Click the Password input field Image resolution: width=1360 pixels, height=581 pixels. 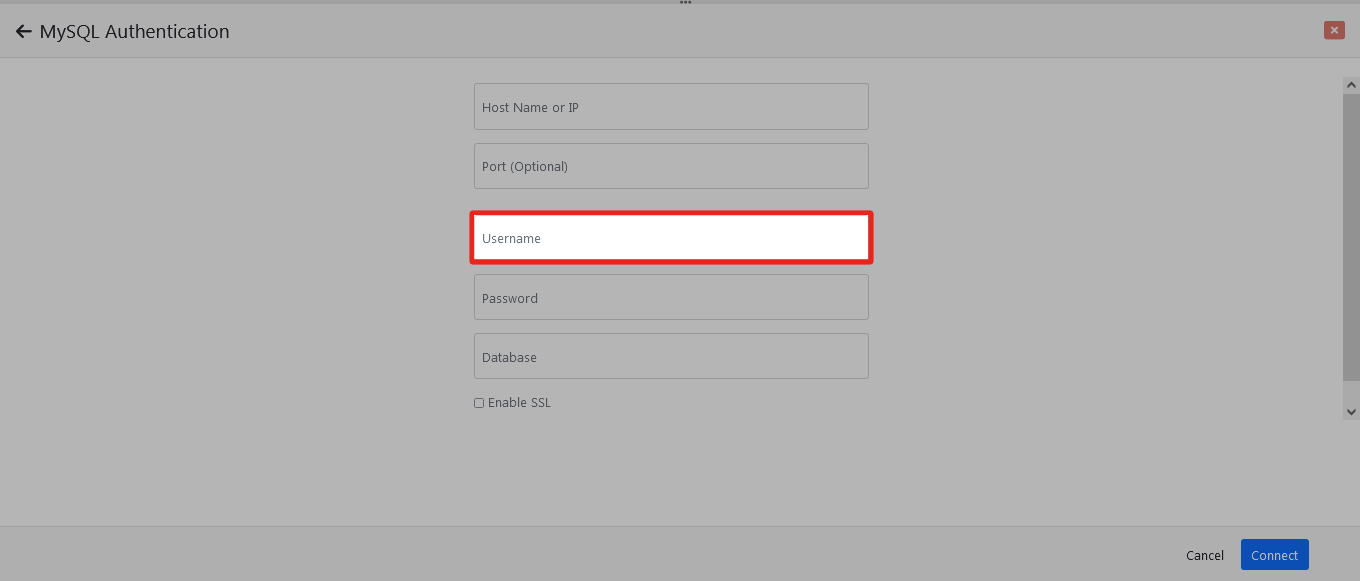coord(671,298)
